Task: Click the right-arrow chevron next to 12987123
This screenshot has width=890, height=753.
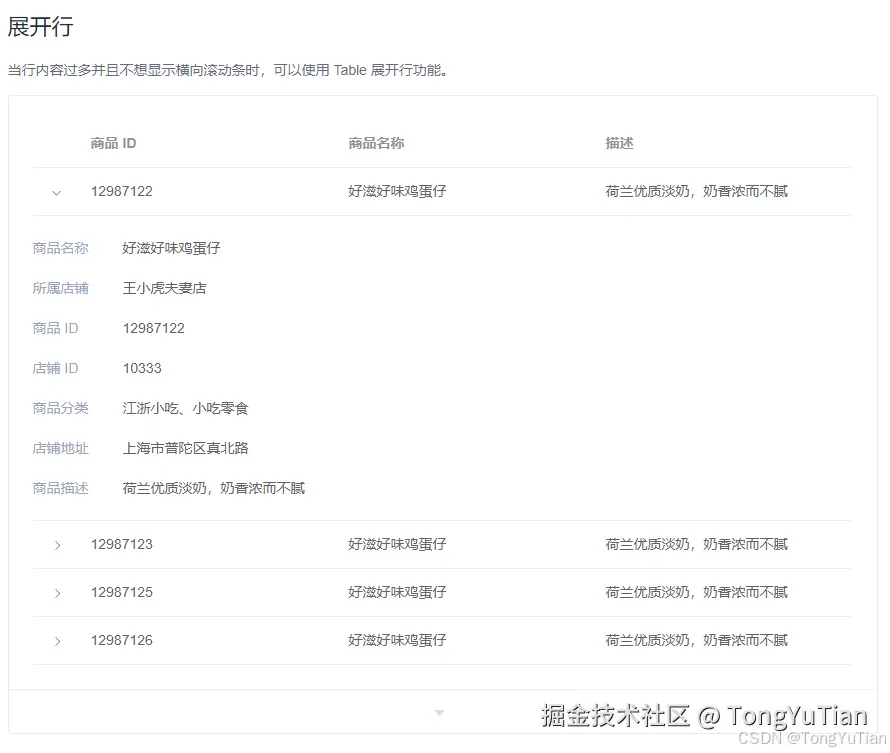Action: tap(57, 545)
